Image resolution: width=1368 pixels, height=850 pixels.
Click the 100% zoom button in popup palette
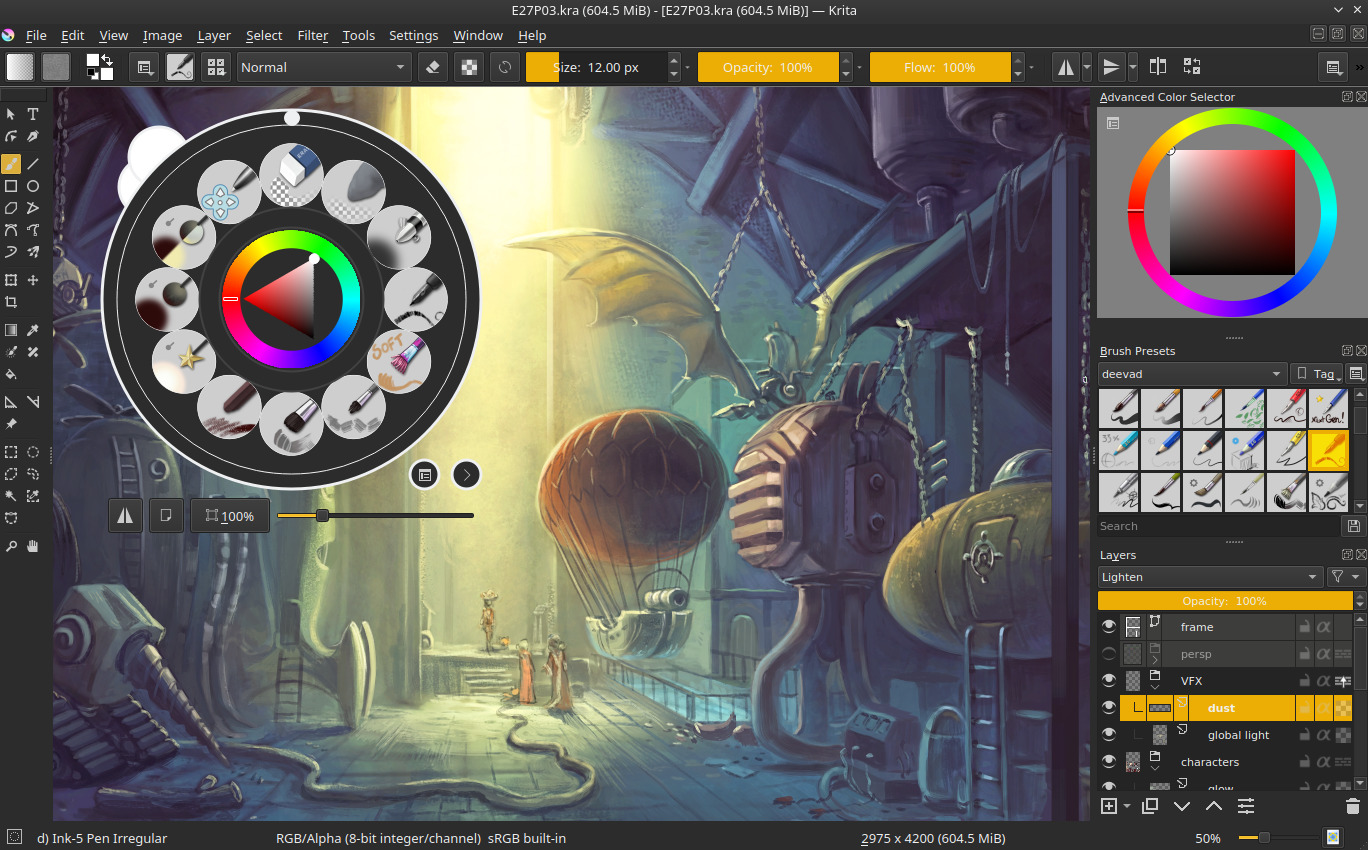tap(230, 516)
